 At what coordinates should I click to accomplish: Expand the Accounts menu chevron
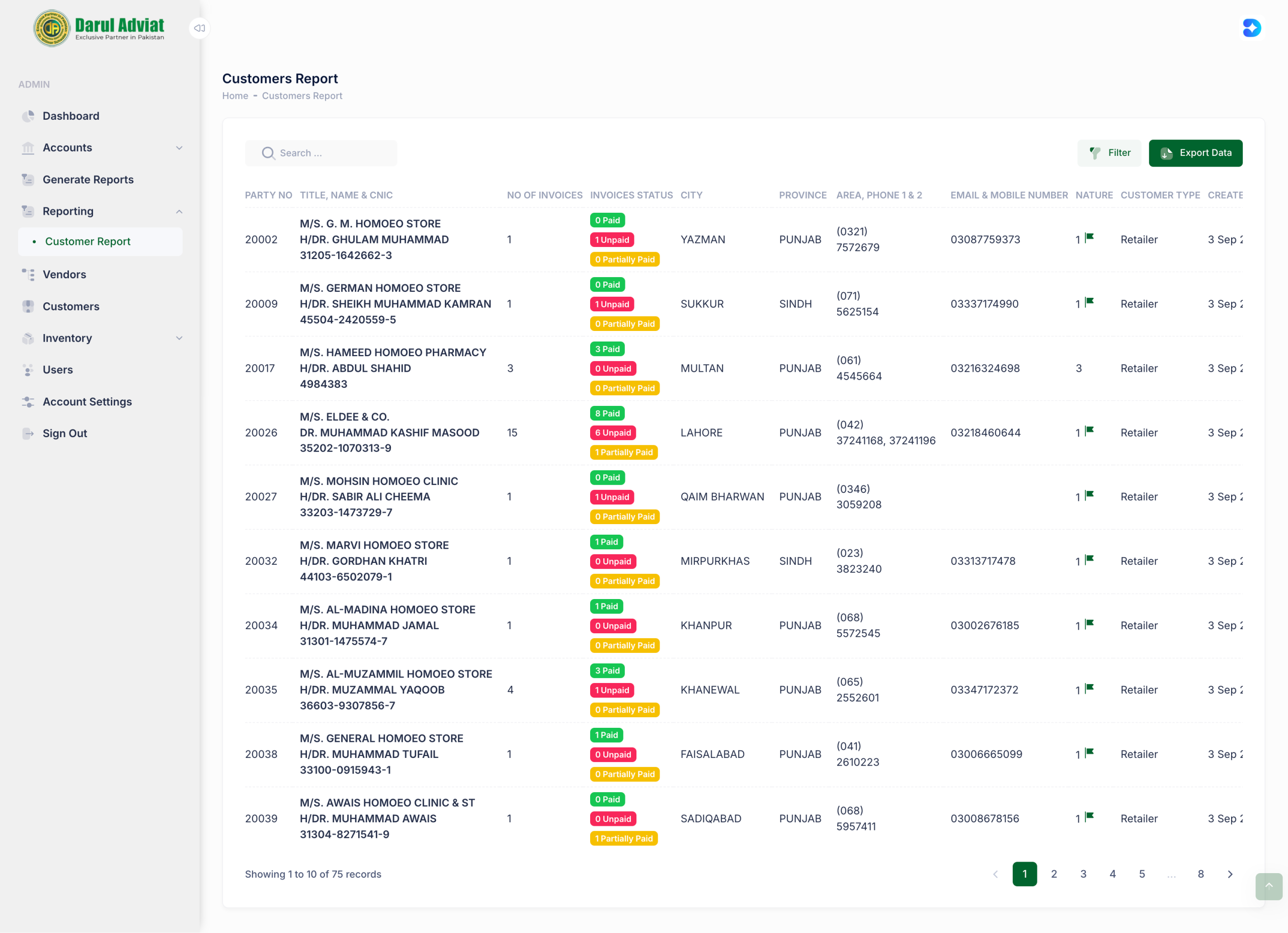180,148
